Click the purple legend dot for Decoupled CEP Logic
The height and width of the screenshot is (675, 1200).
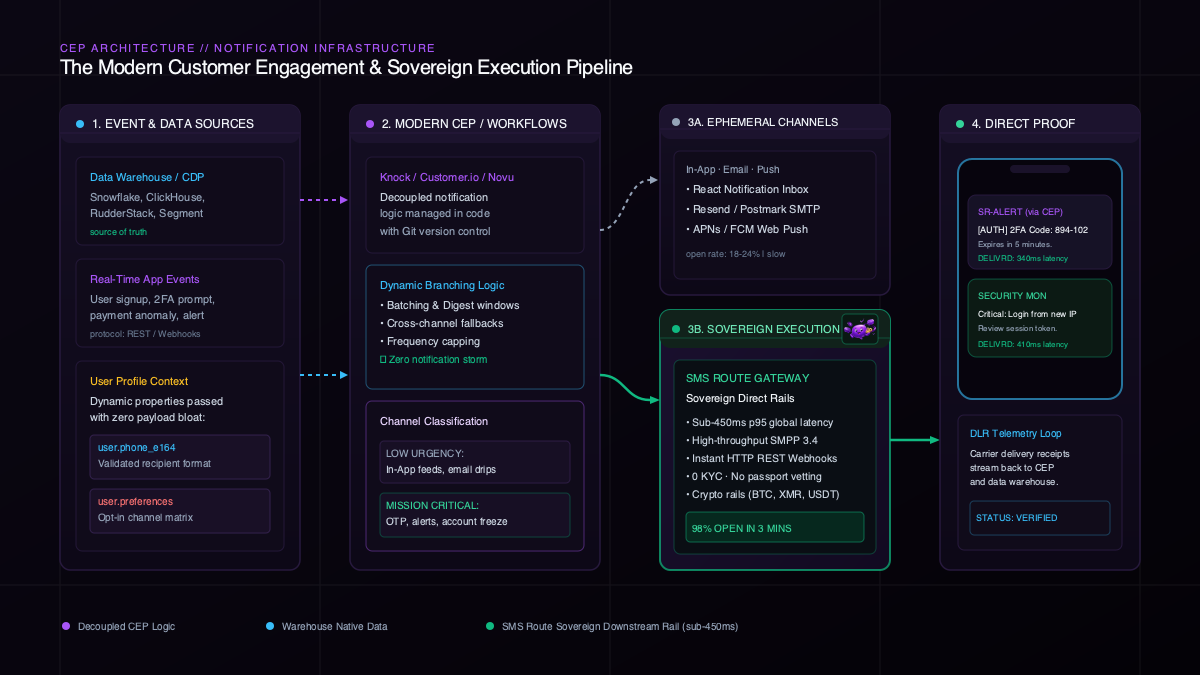(x=66, y=626)
